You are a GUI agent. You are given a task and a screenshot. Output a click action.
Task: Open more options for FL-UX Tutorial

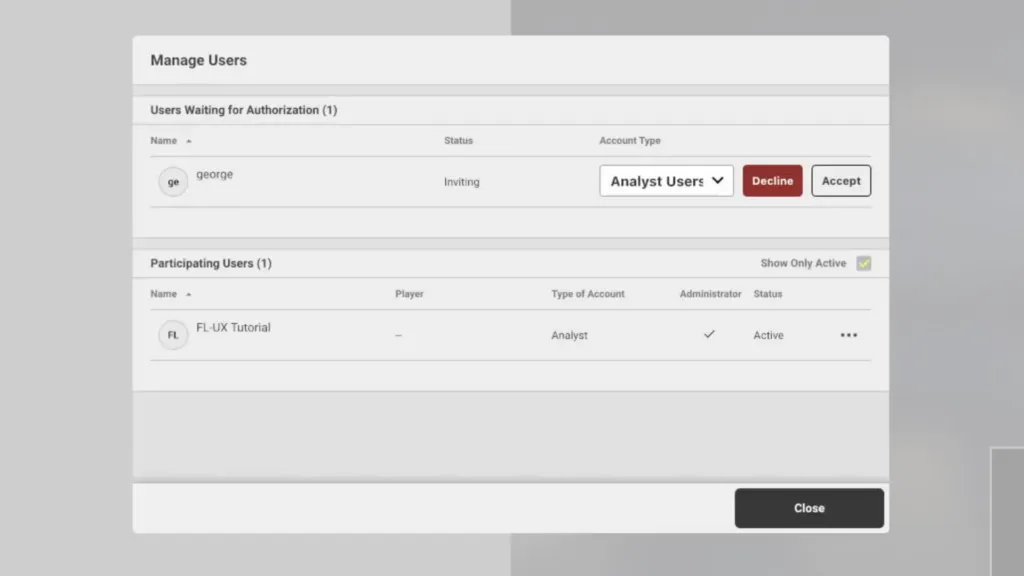pyautogui.click(x=848, y=335)
